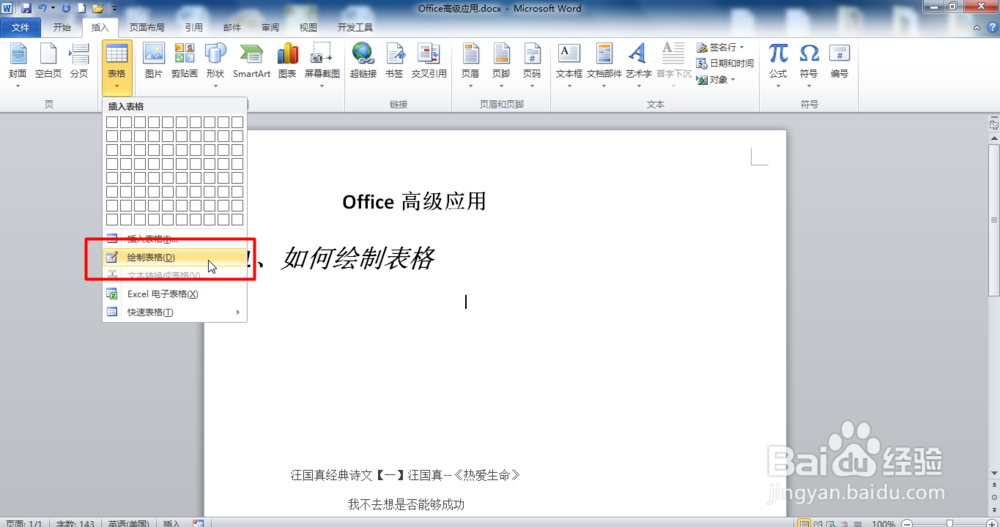Insert date and time (日期和时间)
The height and width of the screenshot is (527, 1000).
[724, 63]
